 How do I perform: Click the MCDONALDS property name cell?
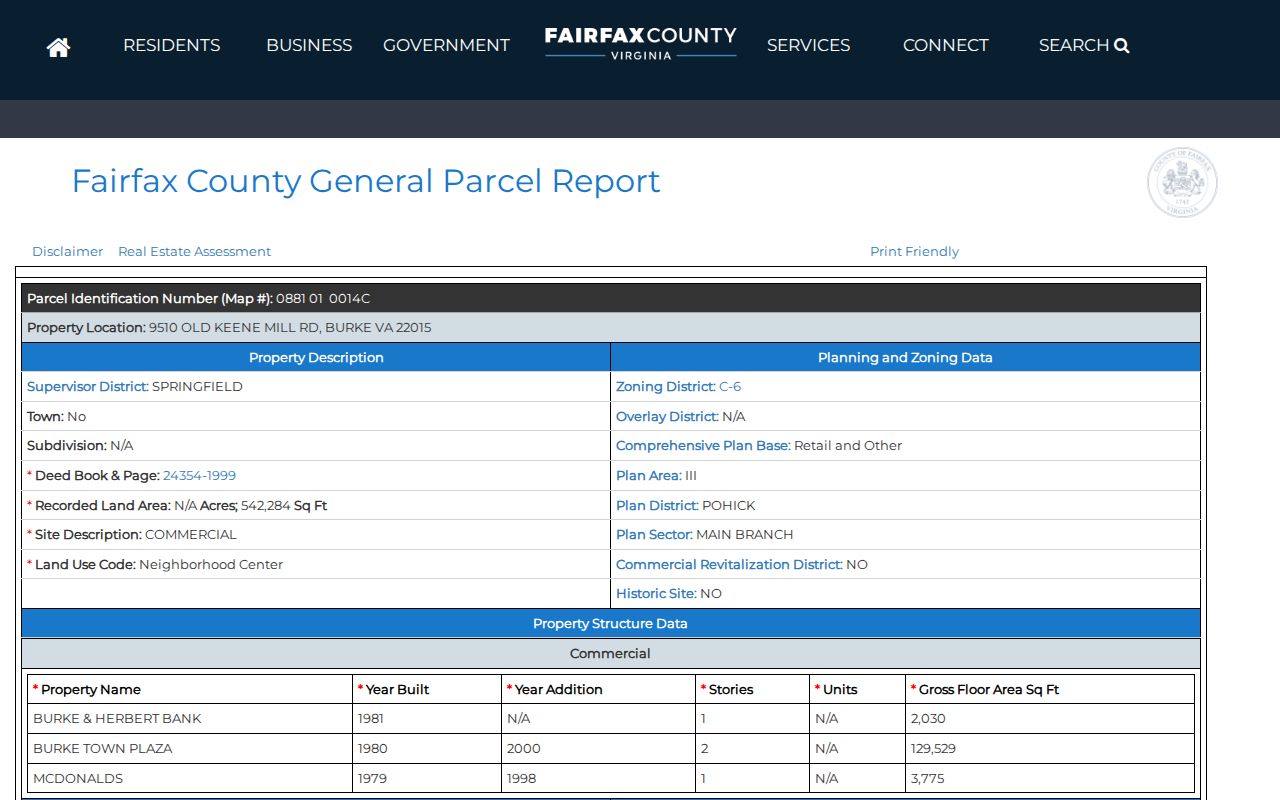(190, 778)
